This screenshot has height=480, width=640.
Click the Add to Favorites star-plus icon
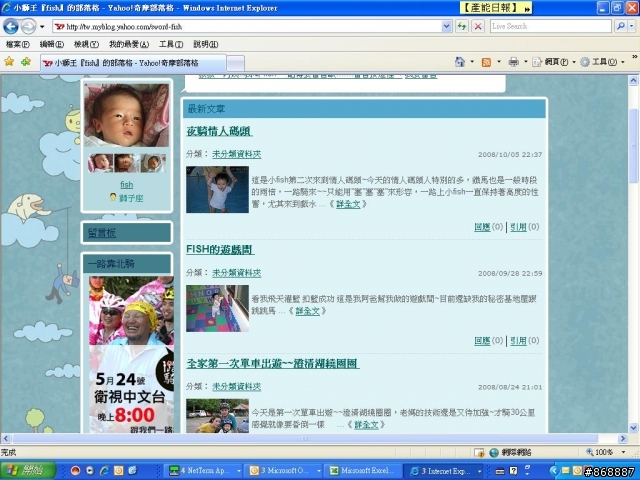26,62
